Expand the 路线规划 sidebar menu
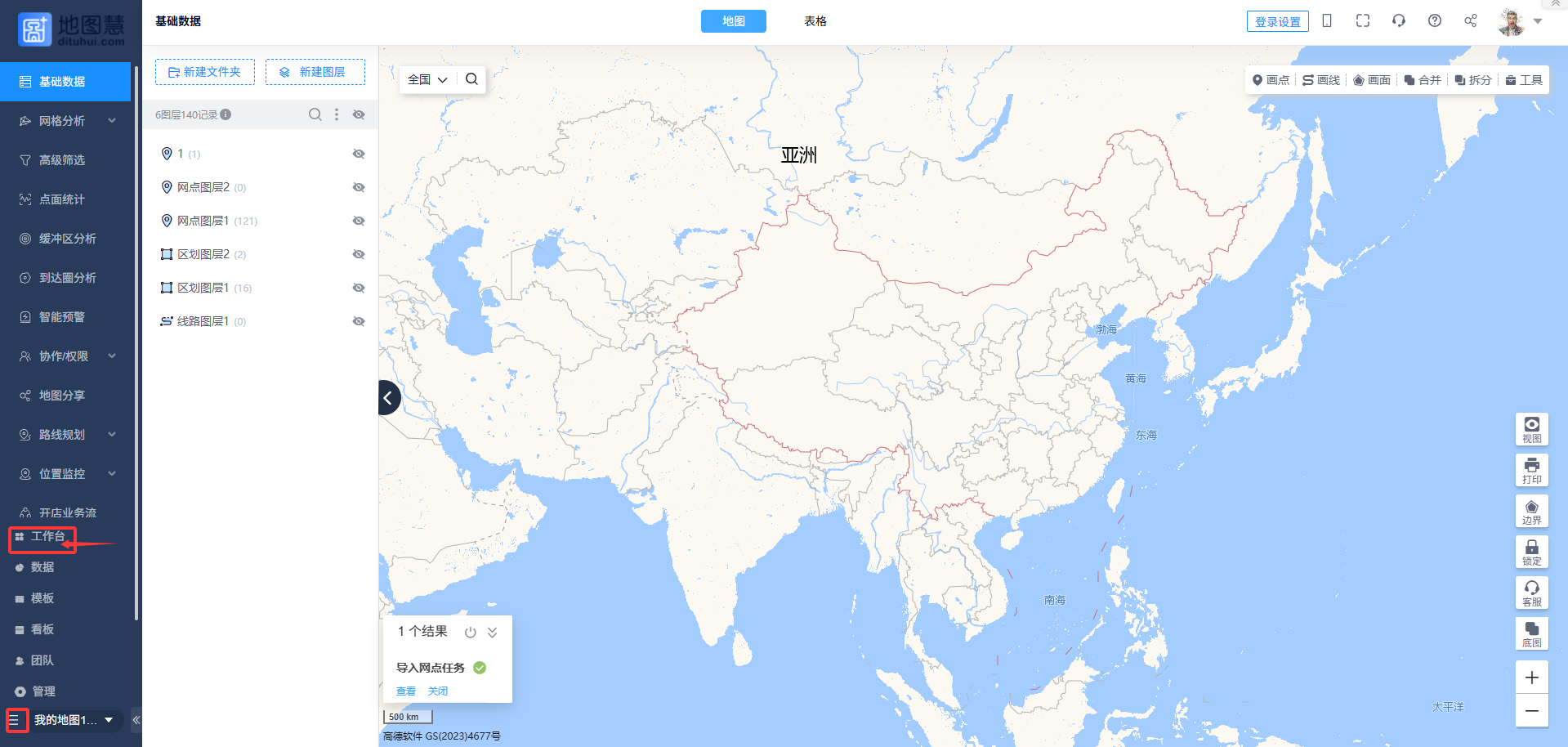This screenshot has width=1568, height=747. [65, 435]
